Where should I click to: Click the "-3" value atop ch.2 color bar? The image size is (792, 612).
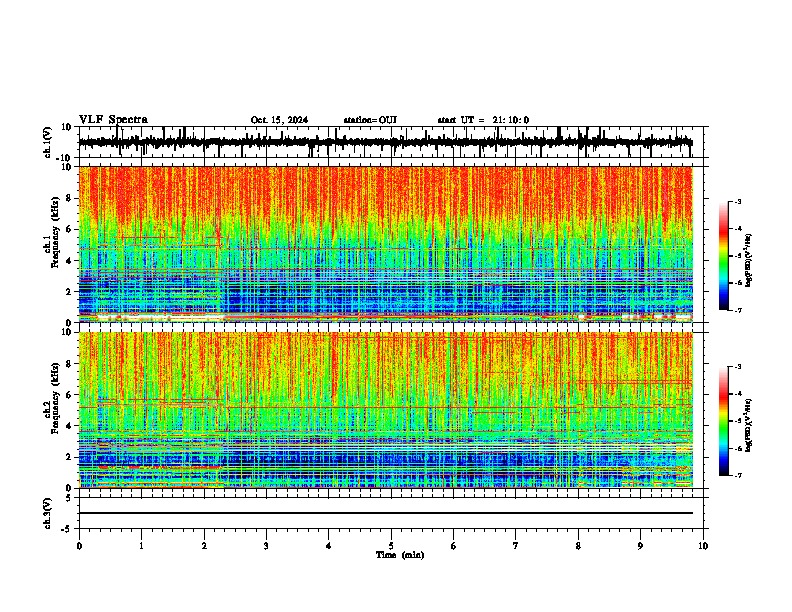[x=738, y=367]
